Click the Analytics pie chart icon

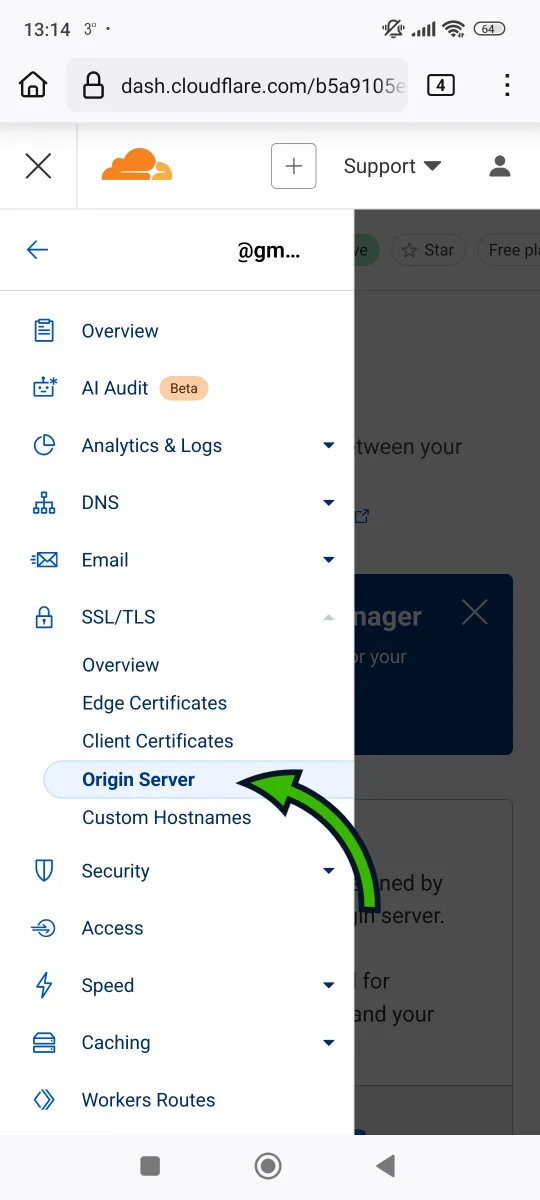[44, 445]
